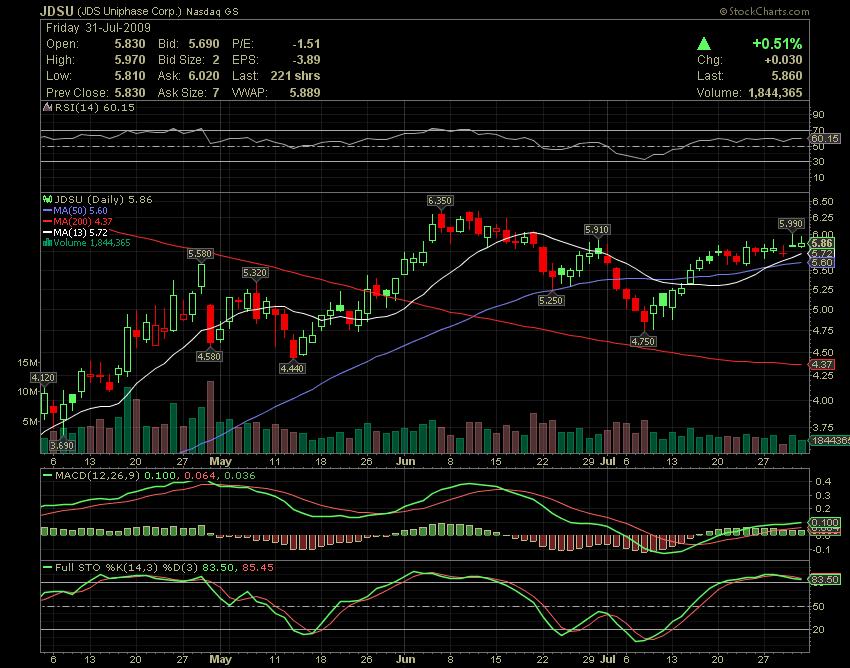Image resolution: width=850 pixels, height=668 pixels.
Task: Click the 4.750 low price marker
Action: [x=643, y=341]
